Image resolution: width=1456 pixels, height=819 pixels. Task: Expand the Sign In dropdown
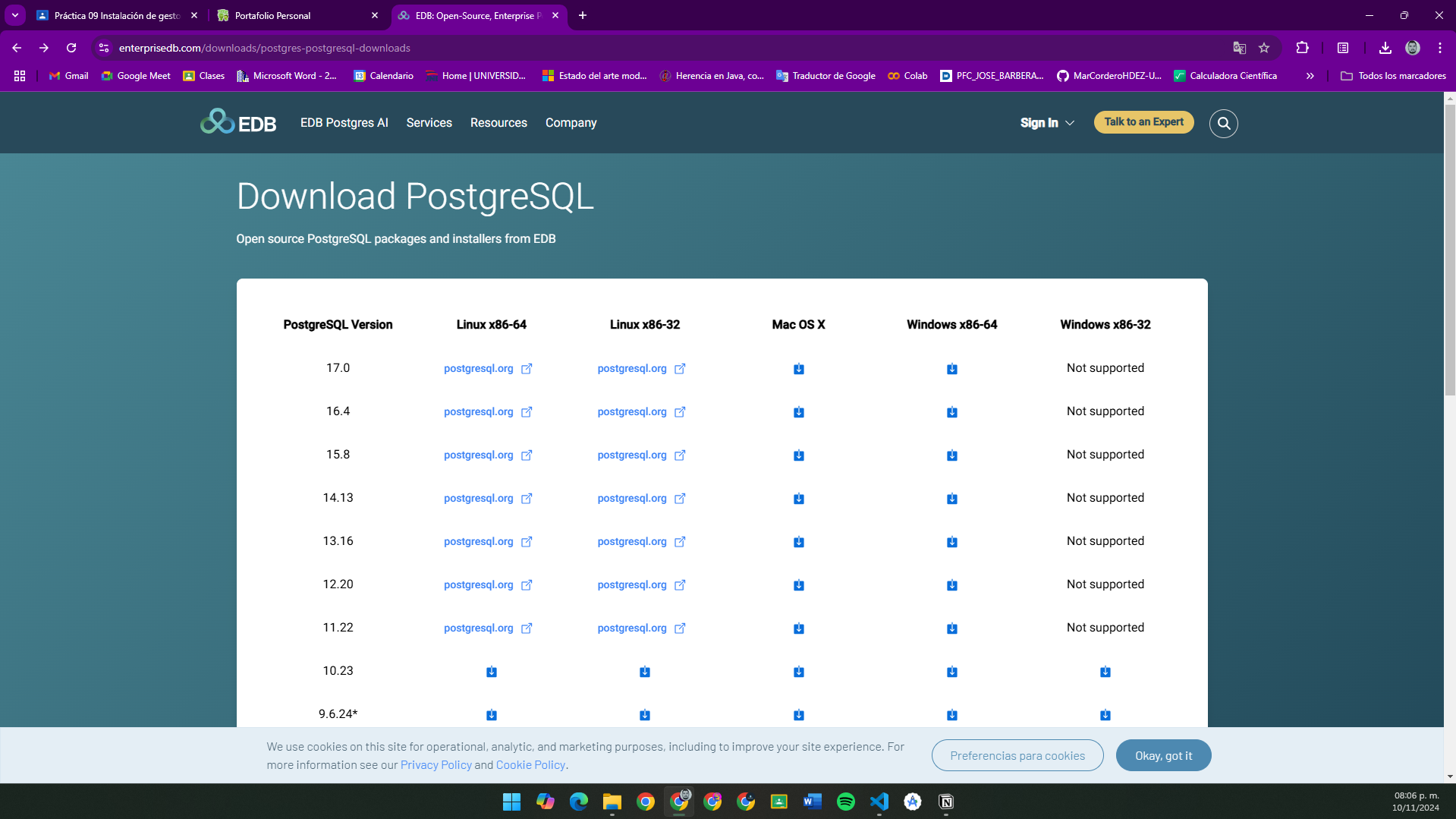[1047, 123]
